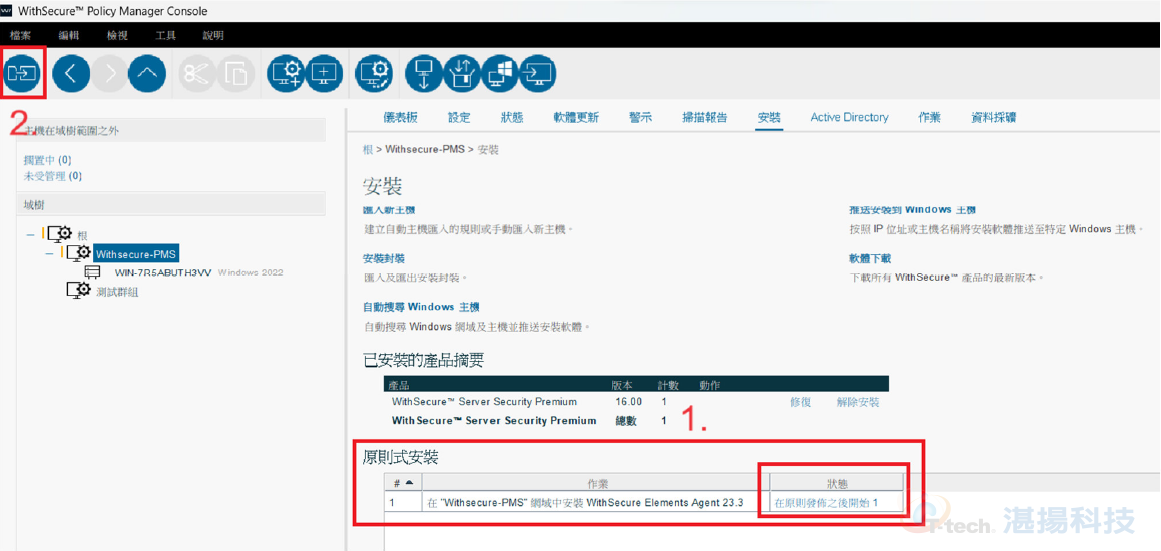Open the 工具 menu
Screen dimensions: 1161x551
[165, 36]
